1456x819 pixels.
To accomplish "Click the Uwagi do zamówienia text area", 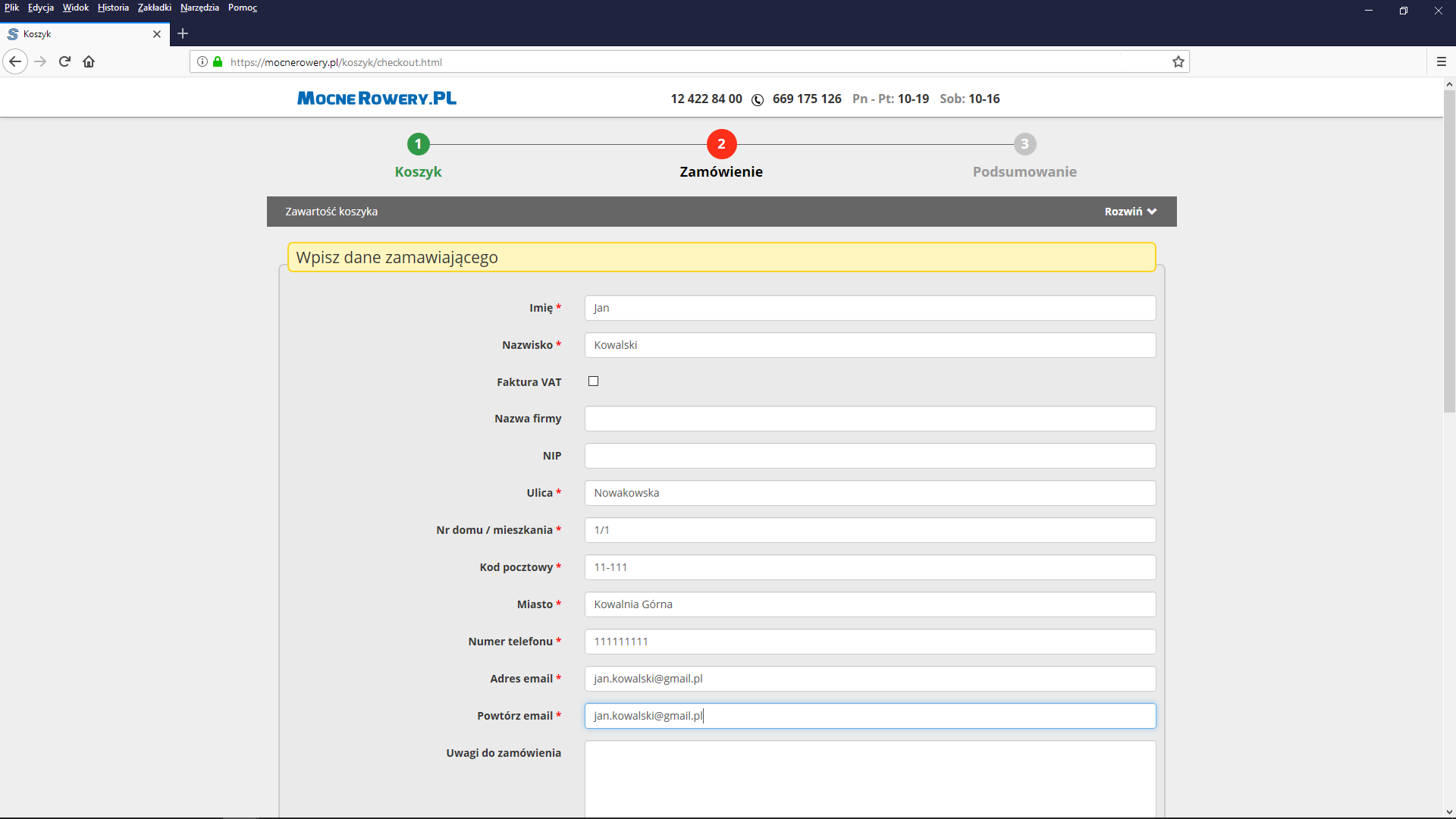I will coord(870,777).
